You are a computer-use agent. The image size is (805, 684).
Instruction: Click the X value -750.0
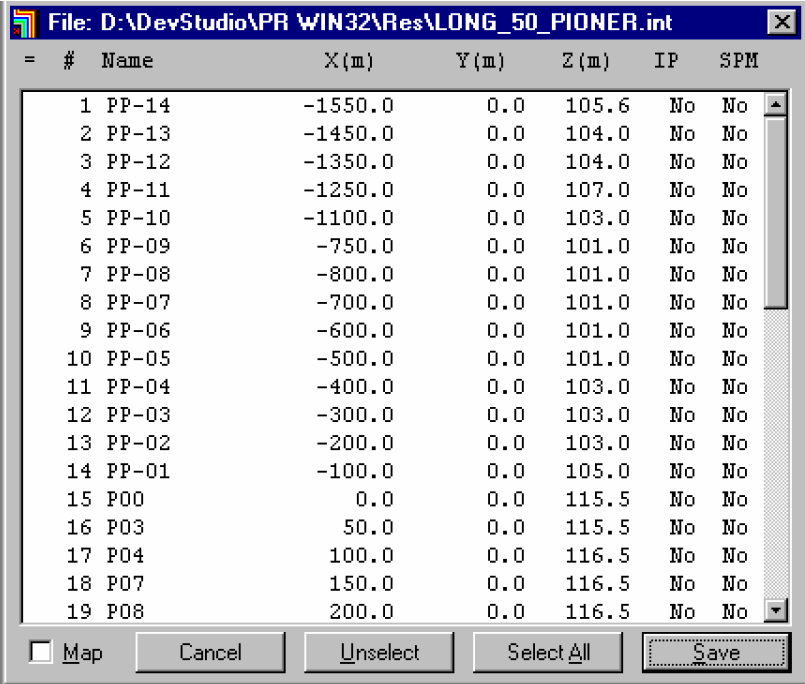pyautogui.click(x=355, y=246)
